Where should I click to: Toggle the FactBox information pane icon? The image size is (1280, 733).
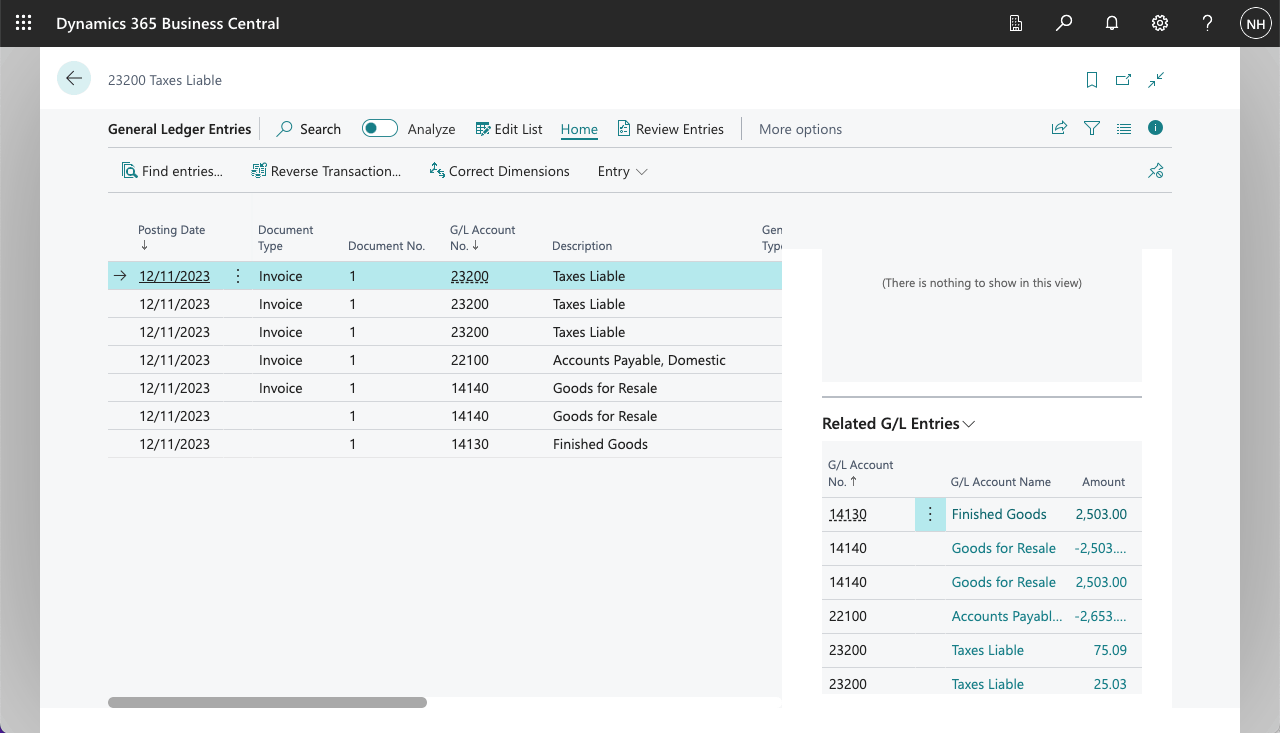1156,128
